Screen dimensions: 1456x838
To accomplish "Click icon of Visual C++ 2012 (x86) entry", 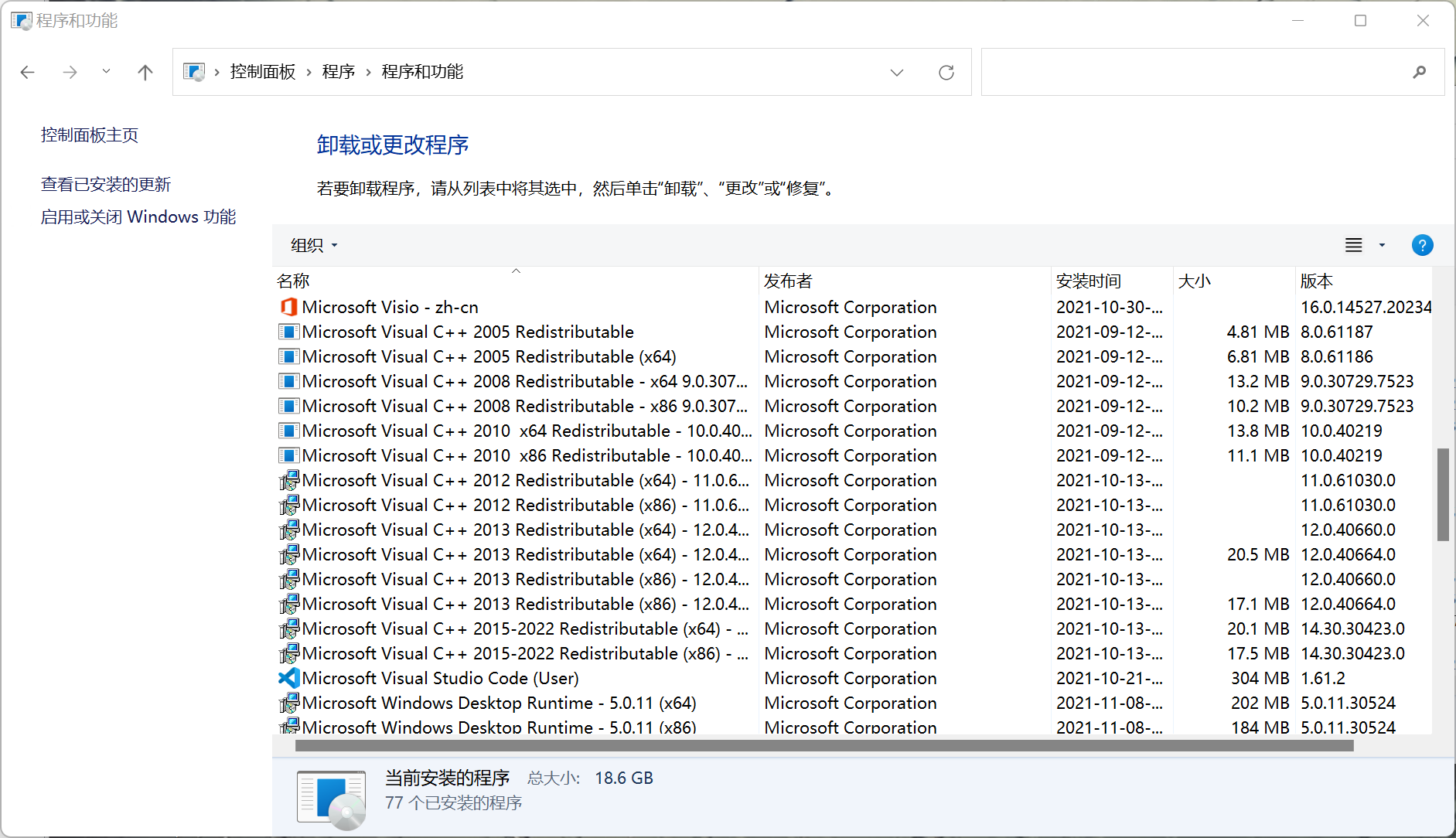I will pos(289,505).
